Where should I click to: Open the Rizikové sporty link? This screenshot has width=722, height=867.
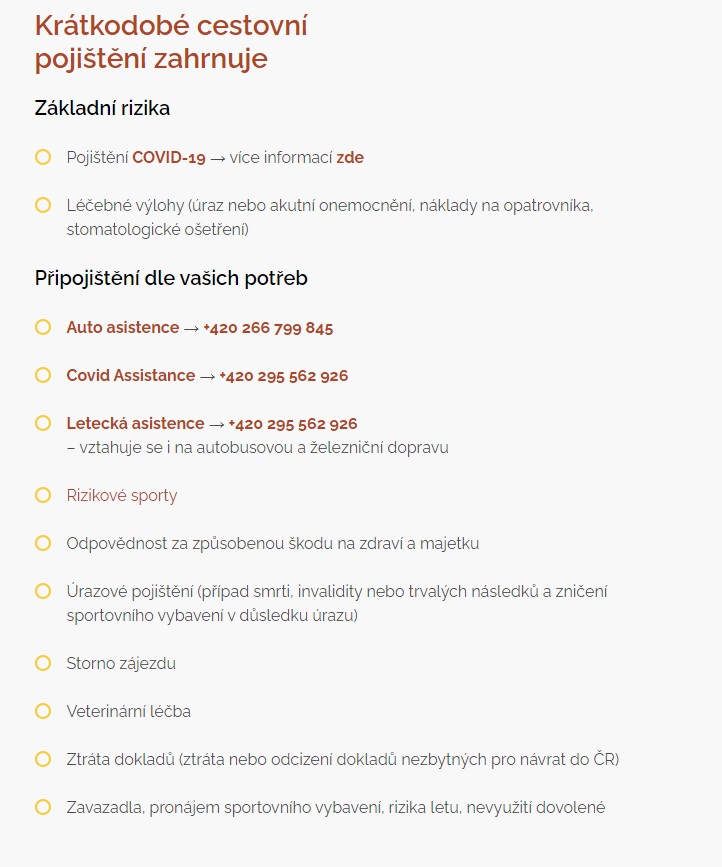pos(122,495)
